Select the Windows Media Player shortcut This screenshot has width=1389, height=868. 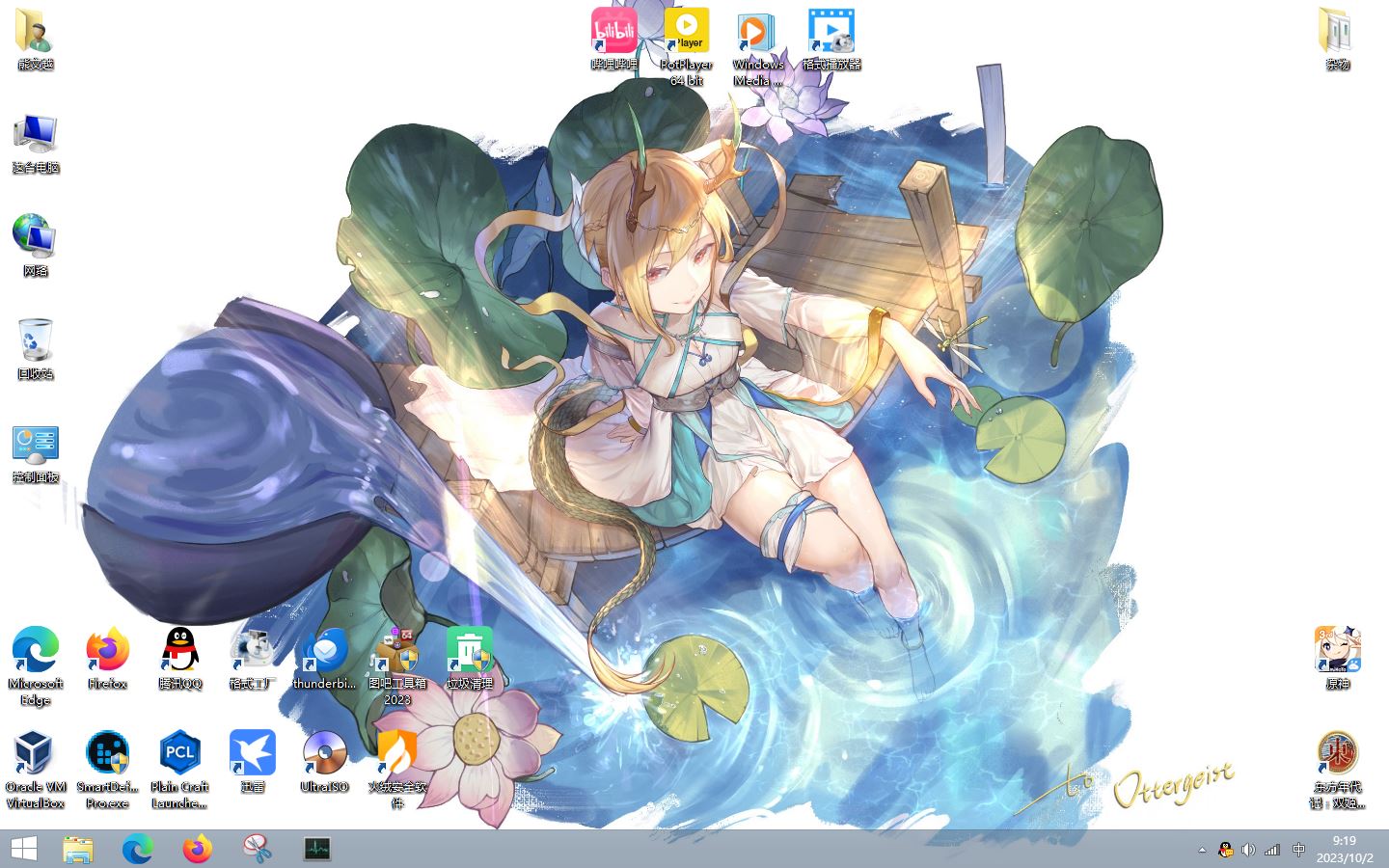[x=758, y=33]
